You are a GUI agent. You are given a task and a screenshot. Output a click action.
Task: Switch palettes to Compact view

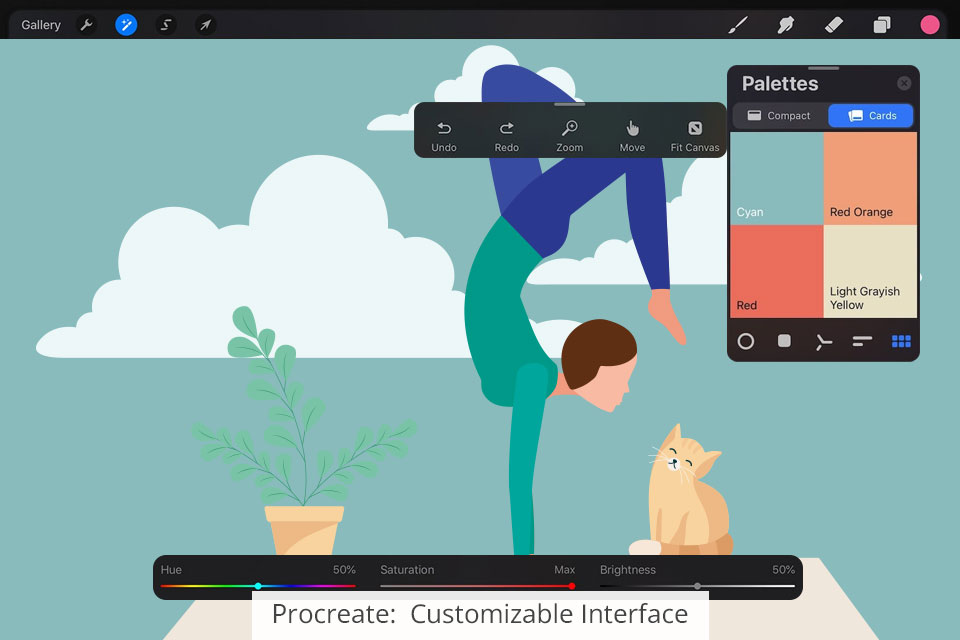tap(779, 116)
